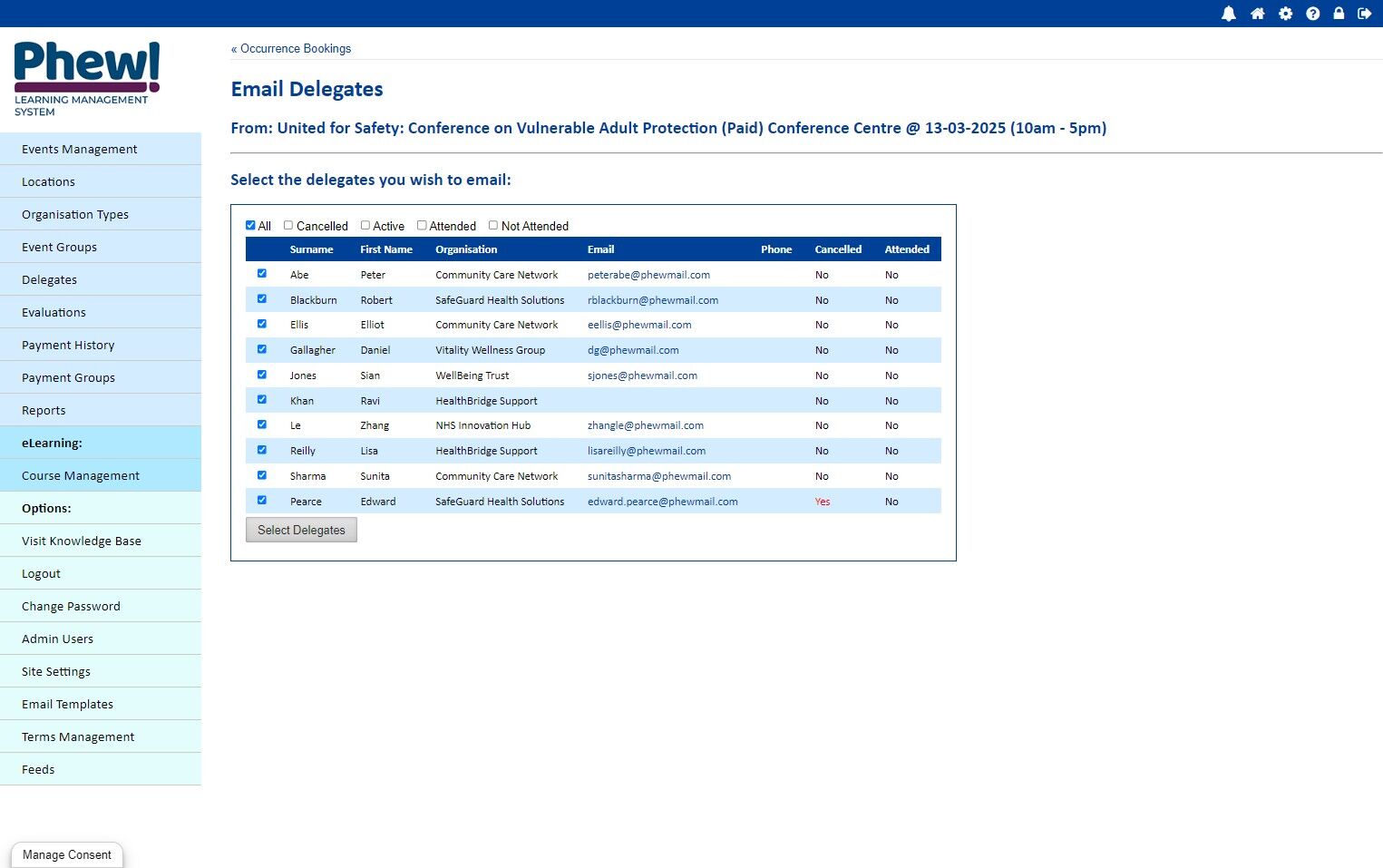Viewport: 1383px width, 868px height.
Task: Open Payment Groups in the sidebar
Action: 101,377
